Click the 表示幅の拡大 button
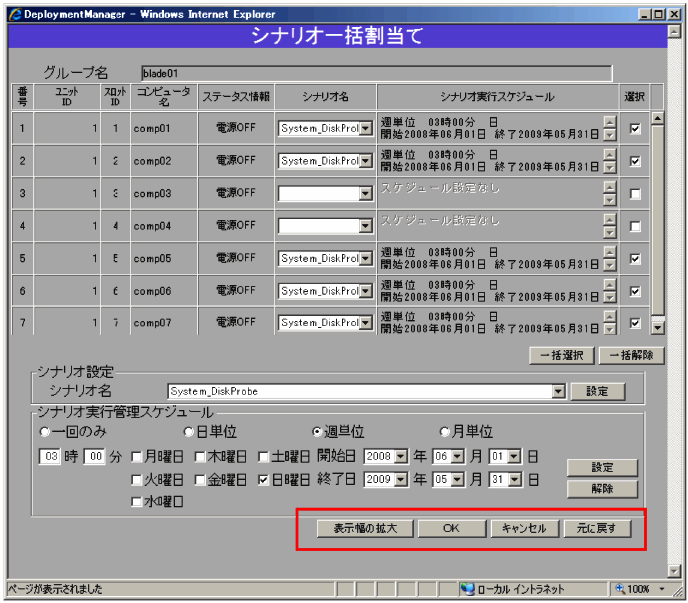This screenshot has height=603, width=688. [365, 528]
